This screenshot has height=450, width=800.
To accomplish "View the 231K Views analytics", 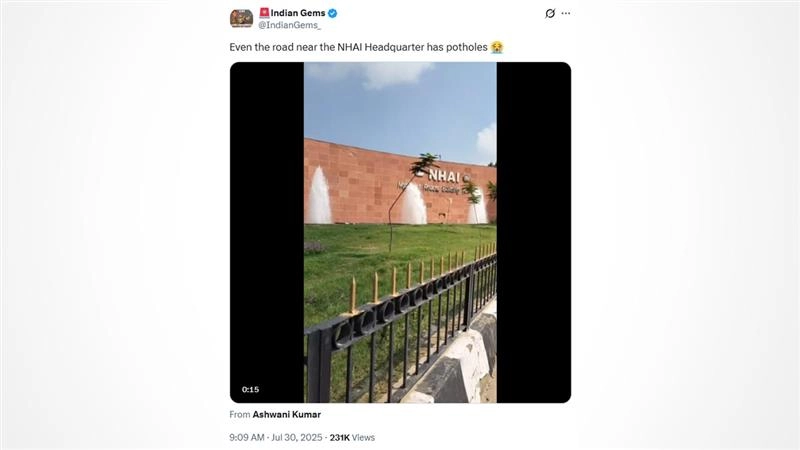I will tap(352, 437).
